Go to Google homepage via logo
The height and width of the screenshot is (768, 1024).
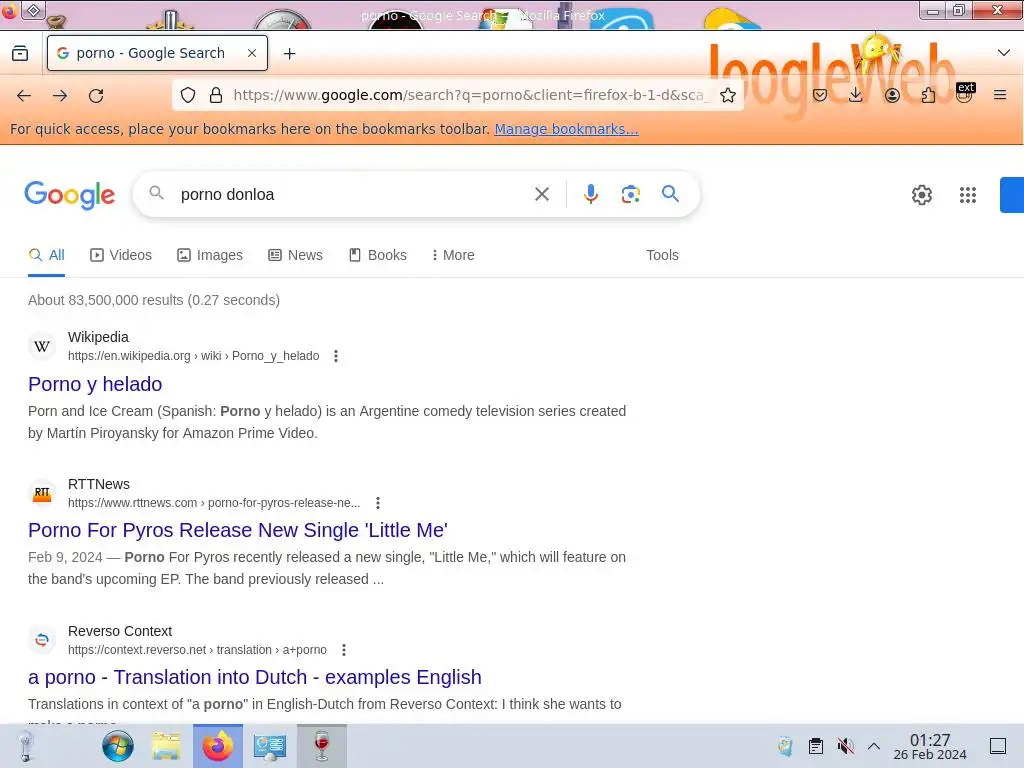point(69,195)
